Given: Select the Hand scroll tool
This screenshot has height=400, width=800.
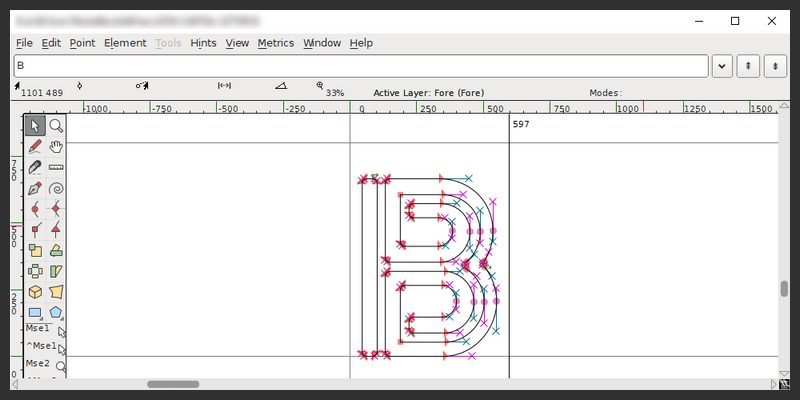Looking at the screenshot, I should (57, 146).
